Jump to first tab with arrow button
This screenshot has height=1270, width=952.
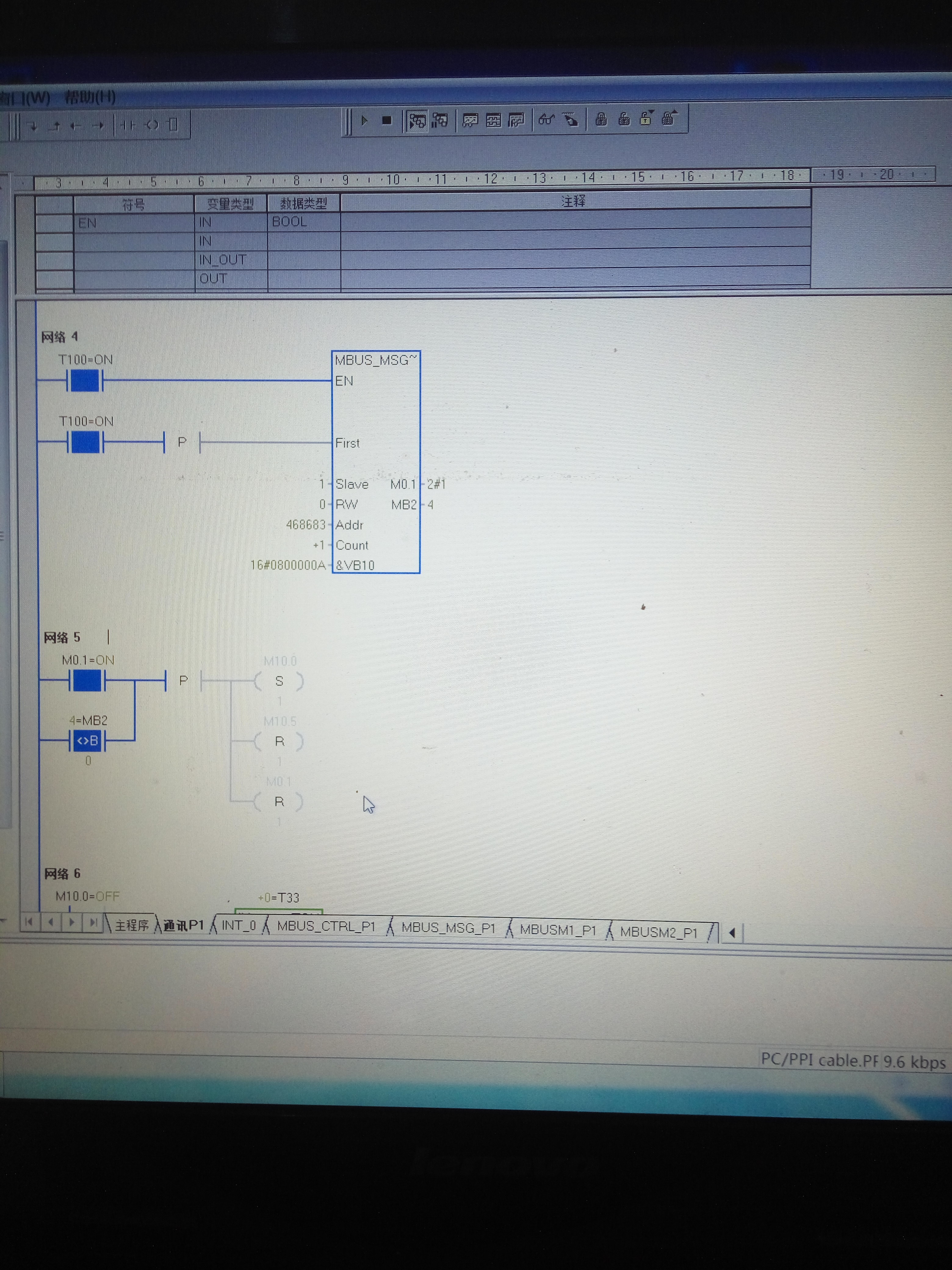coord(29,922)
